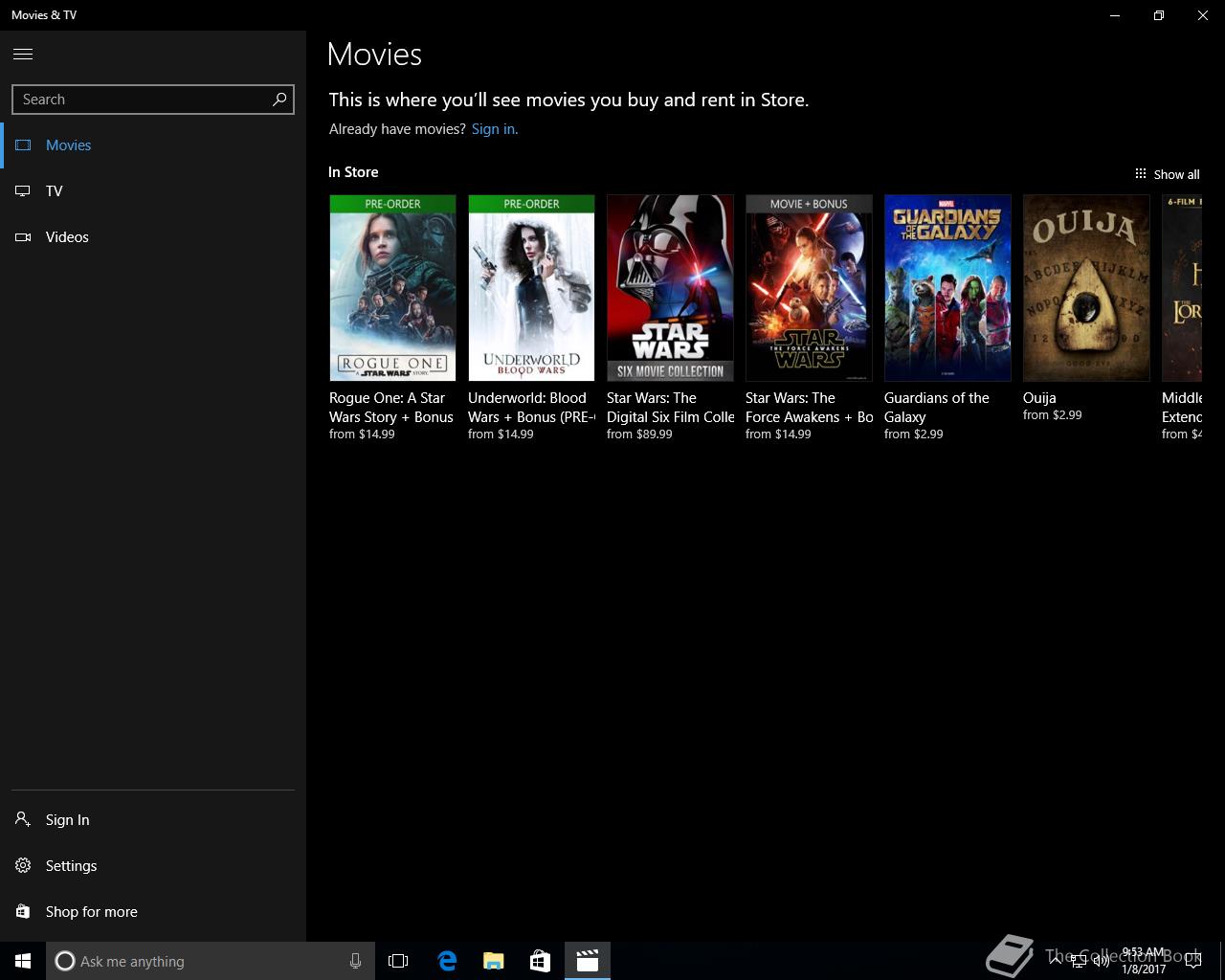The image size is (1225, 980).
Task: Open the Movies section label
Action: pyautogui.click(x=69, y=145)
